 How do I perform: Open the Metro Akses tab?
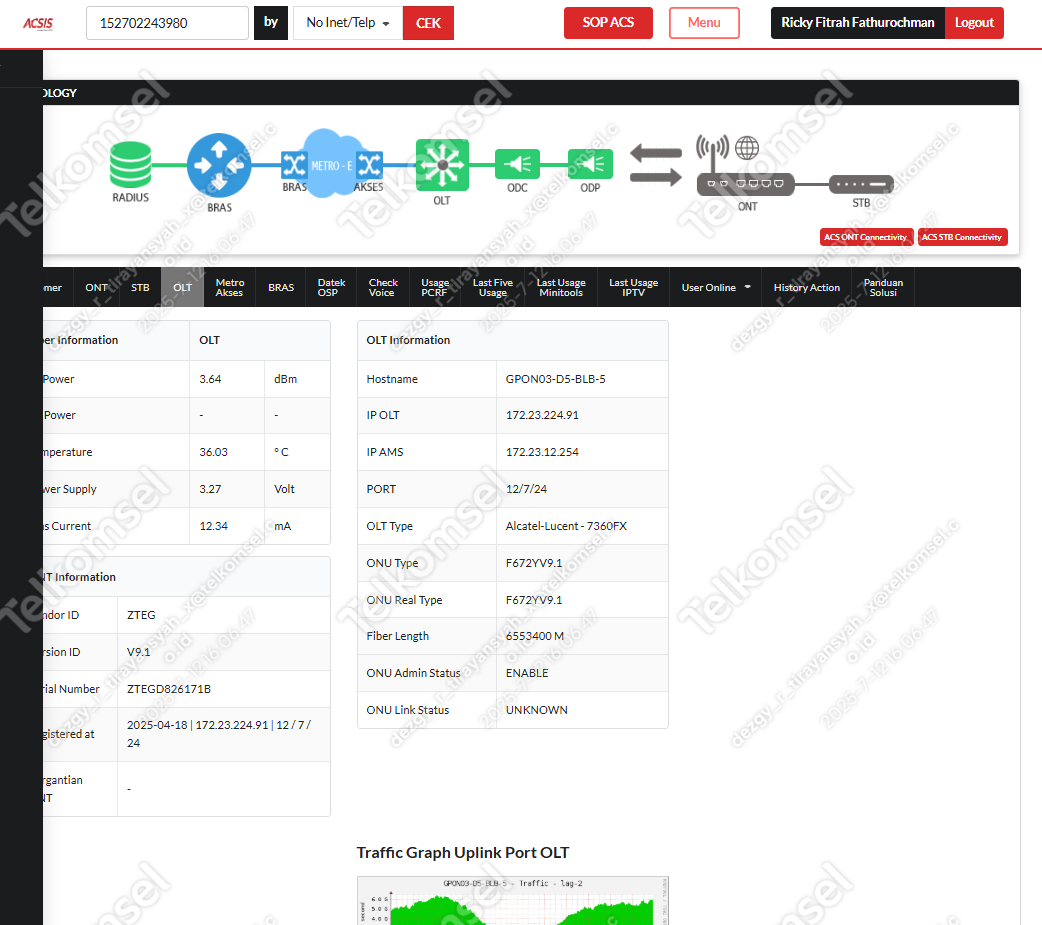click(230, 287)
